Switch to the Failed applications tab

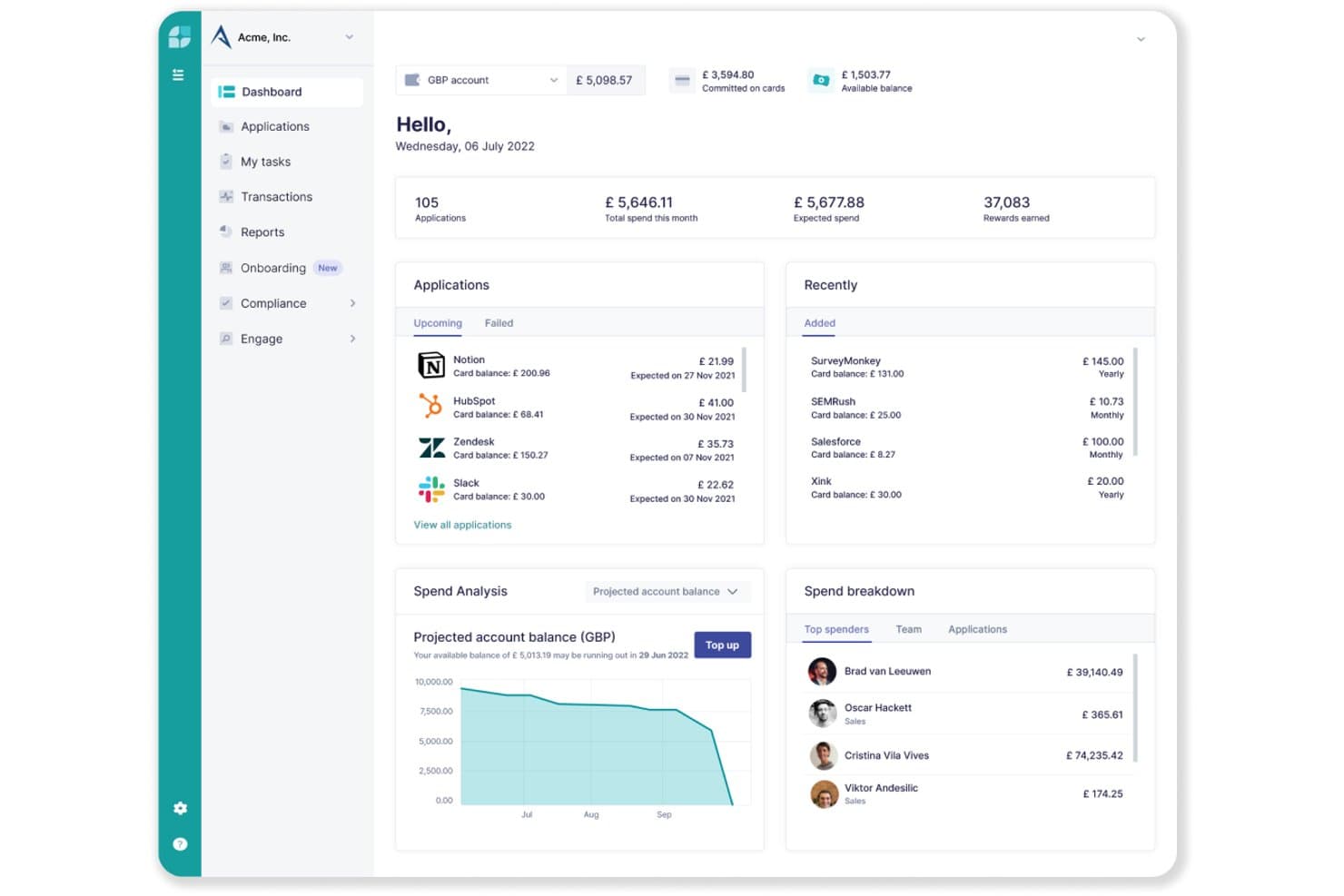(499, 323)
